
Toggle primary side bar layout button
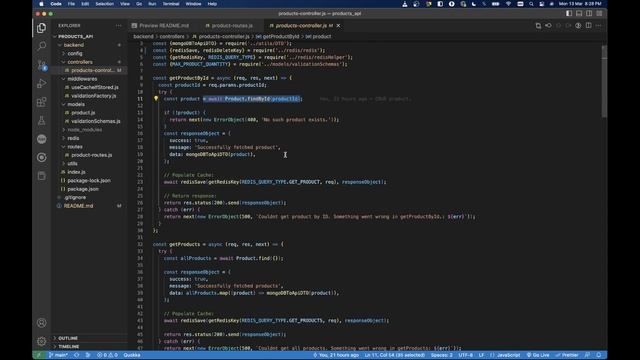coord(569,13)
